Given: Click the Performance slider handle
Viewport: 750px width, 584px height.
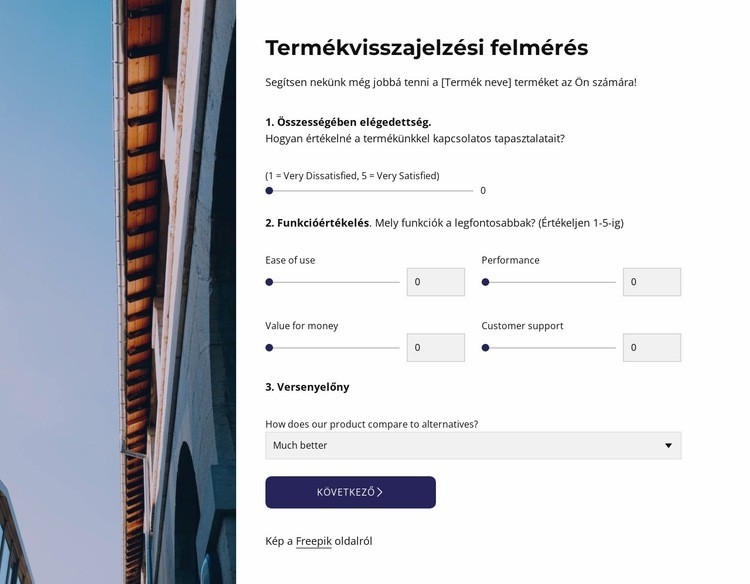Looking at the screenshot, I should click(x=486, y=282).
